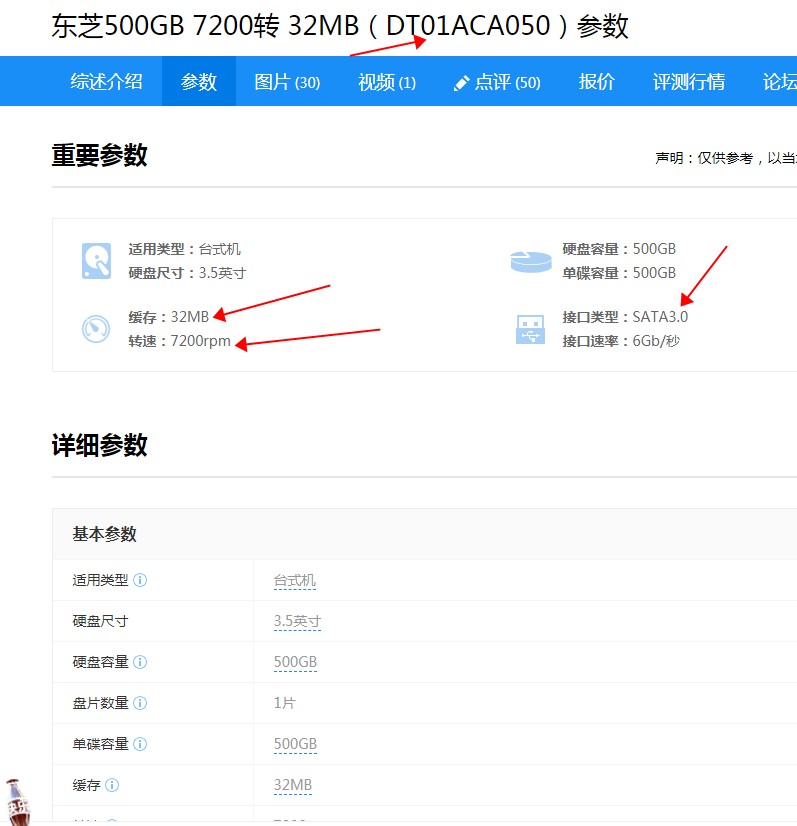Click the 接口速率：6Gb/秒 summary text

pos(621,341)
